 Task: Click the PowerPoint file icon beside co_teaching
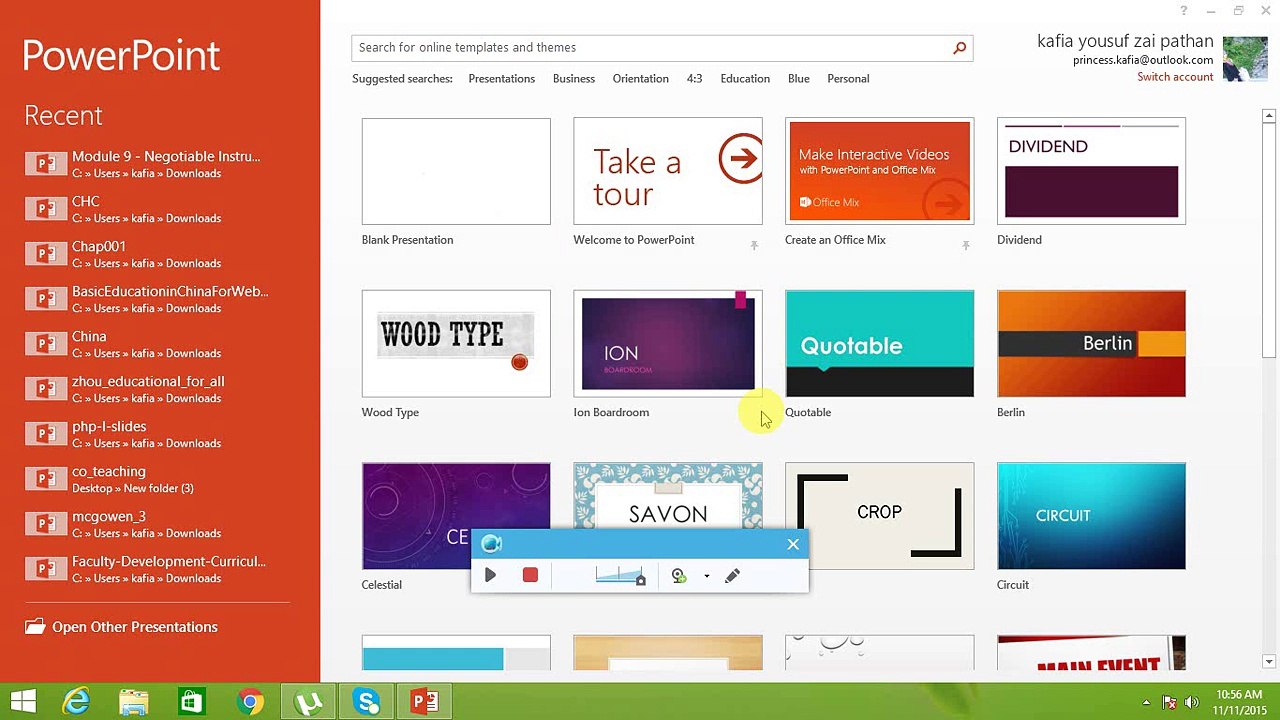pyautogui.click(x=45, y=479)
